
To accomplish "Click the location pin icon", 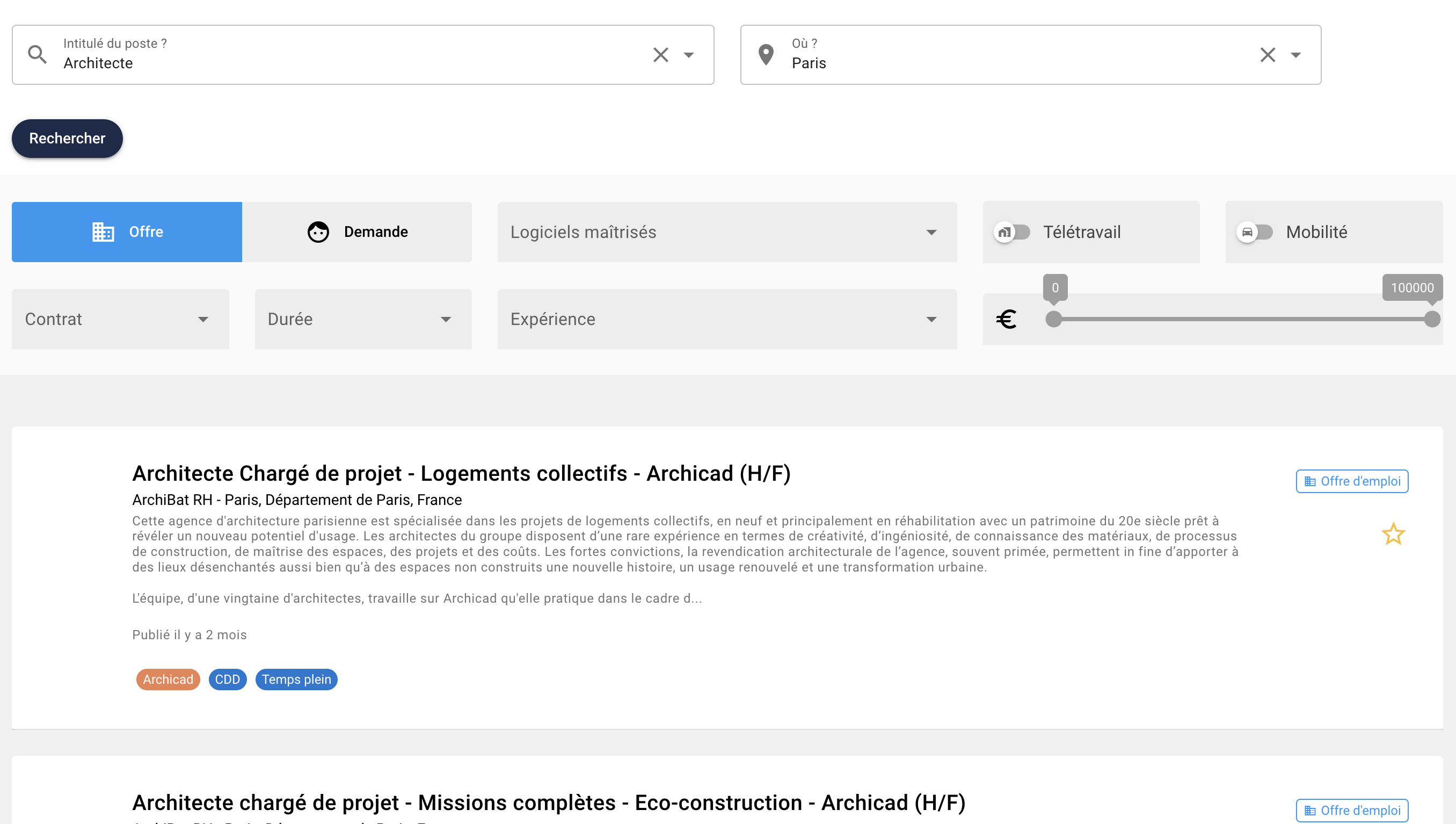I will [x=766, y=55].
